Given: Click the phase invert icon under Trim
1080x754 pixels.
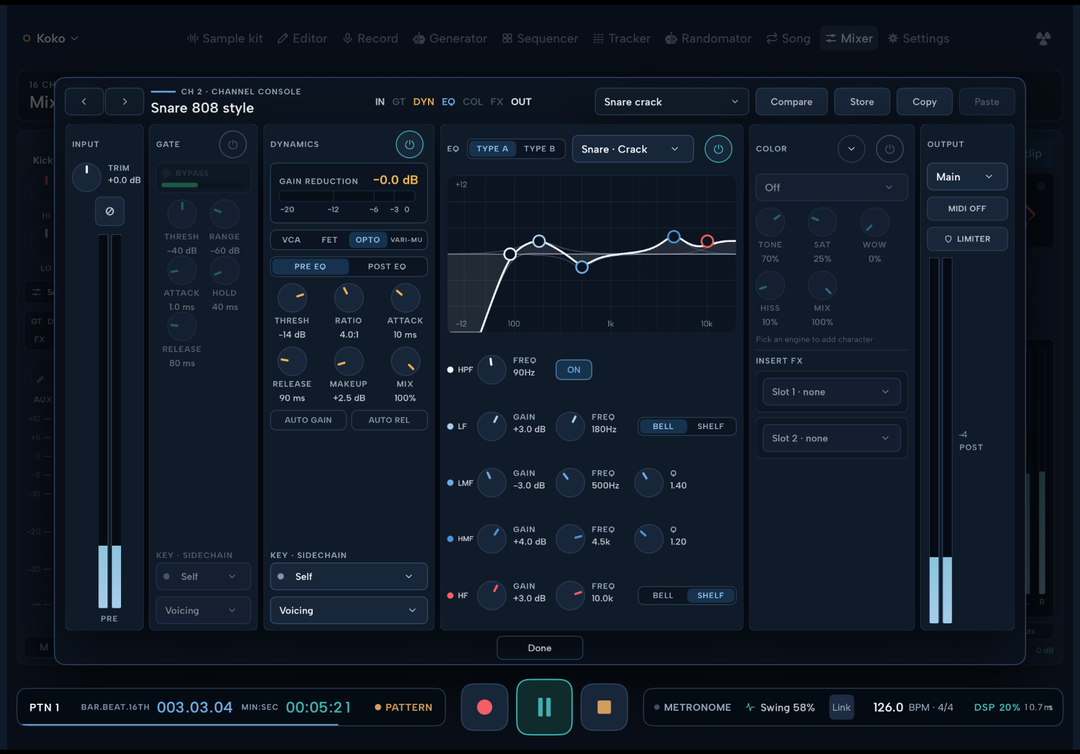Looking at the screenshot, I should pyautogui.click(x=110, y=211).
